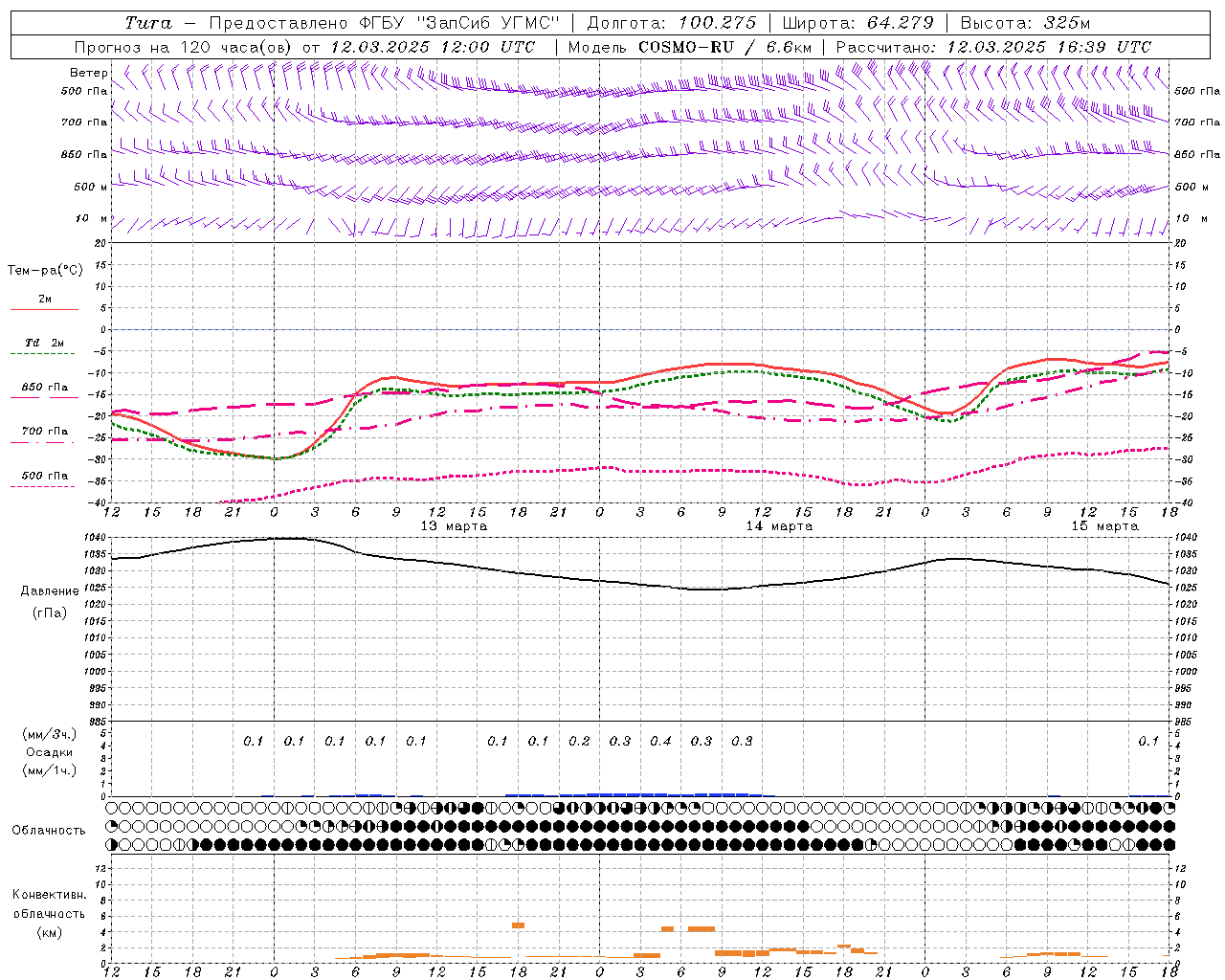Click the "13 марта" date label
Image resolution: width=1225 pixels, height=980 pixels.
point(454,525)
